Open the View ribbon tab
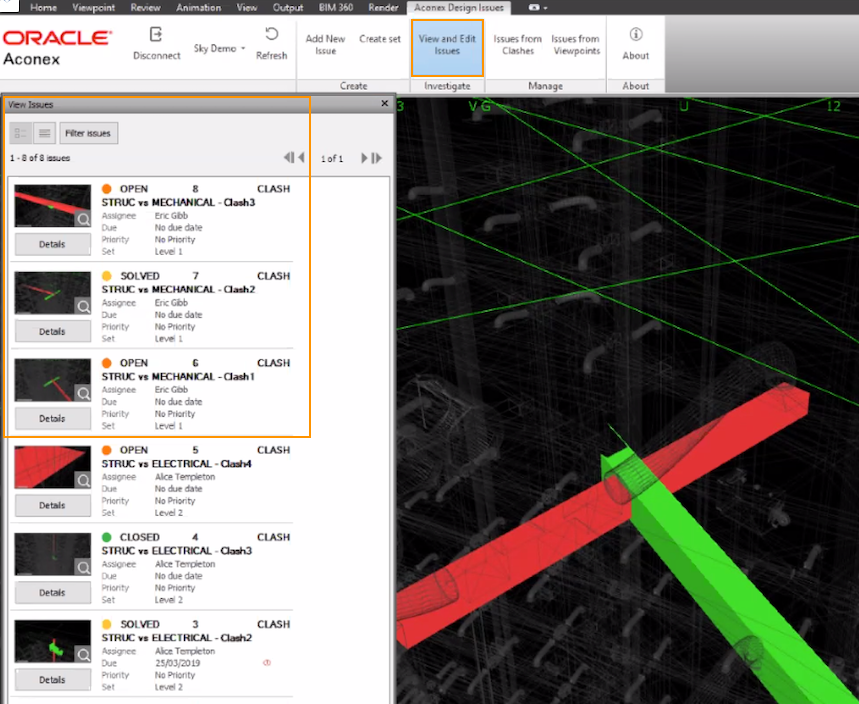Screen dimensions: 859x704 point(247,8)
